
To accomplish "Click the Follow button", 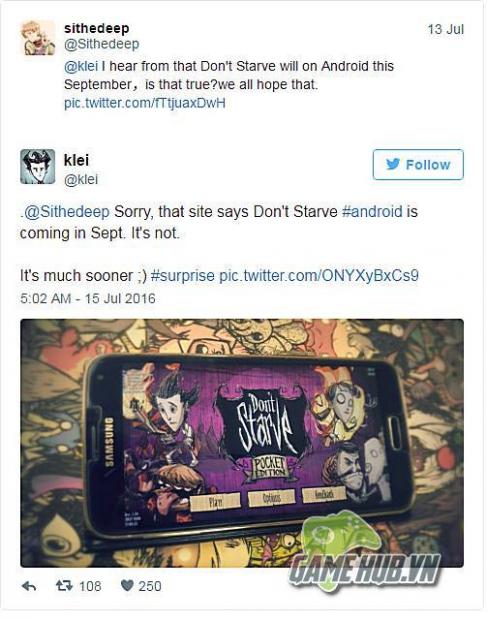I will click(x=418, y=164).
